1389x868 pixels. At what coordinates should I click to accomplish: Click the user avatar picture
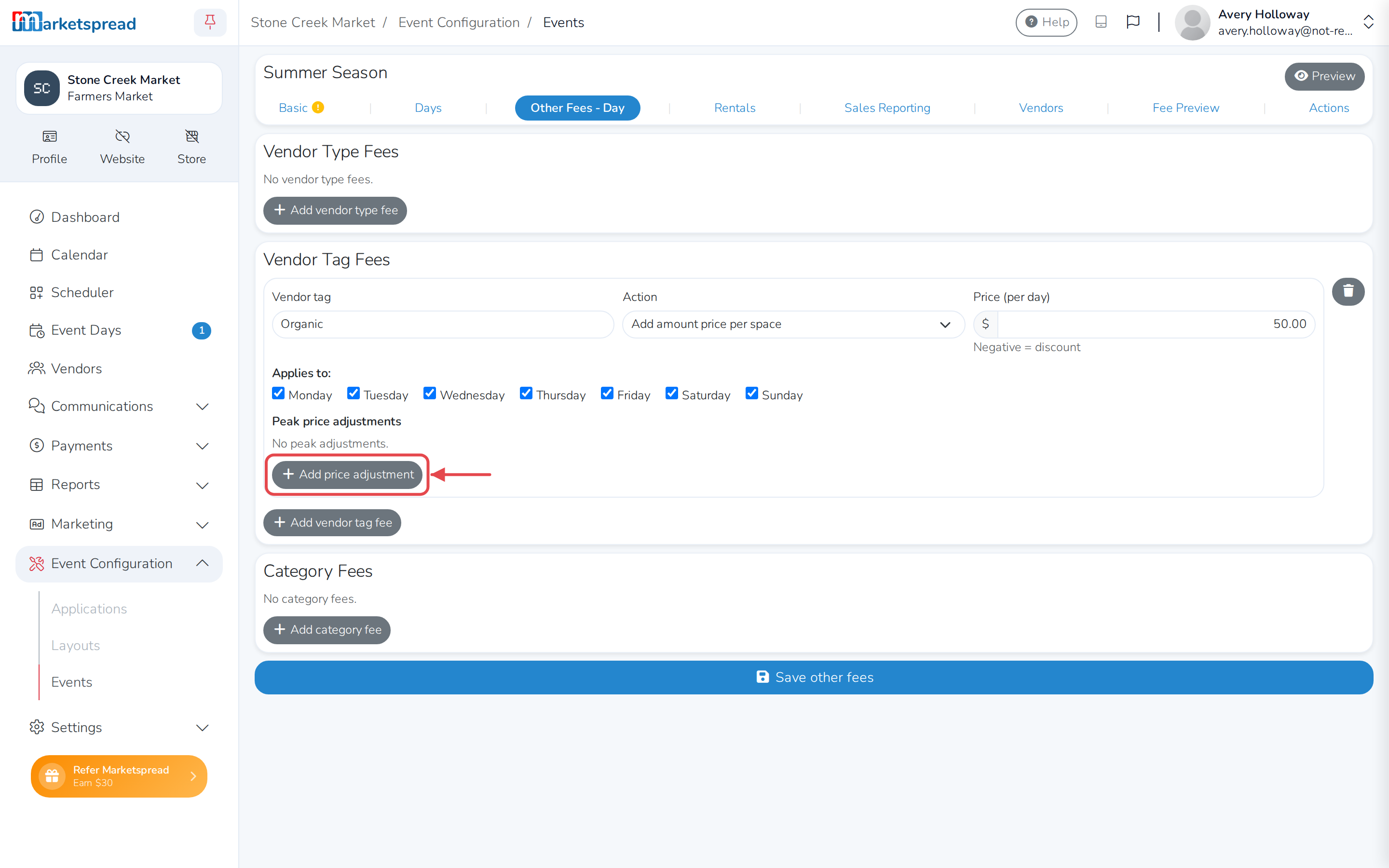point(1192,22)
